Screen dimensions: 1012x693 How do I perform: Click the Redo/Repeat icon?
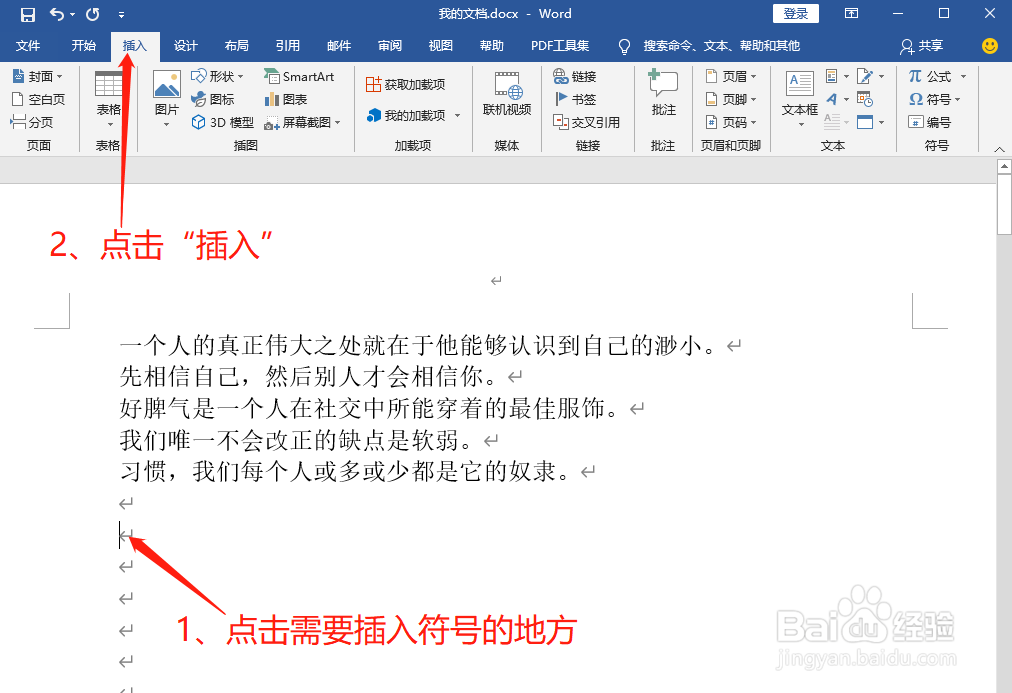pos(93,14)
